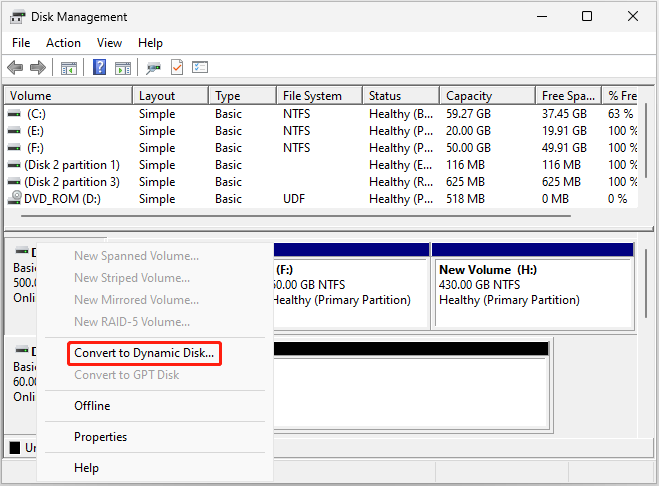Select Offline in the context menu
659x486 pixels.
click(92, 406)
